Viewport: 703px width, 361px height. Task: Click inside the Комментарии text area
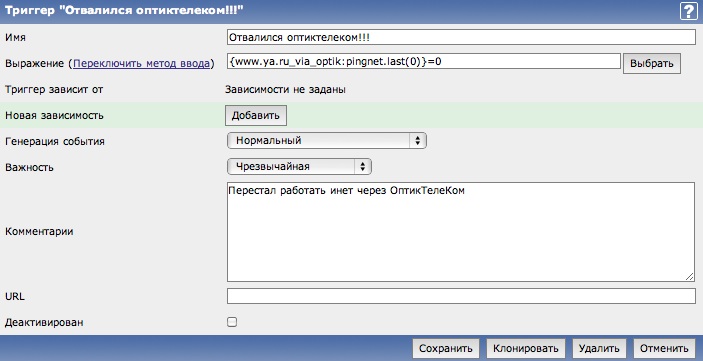461,232
